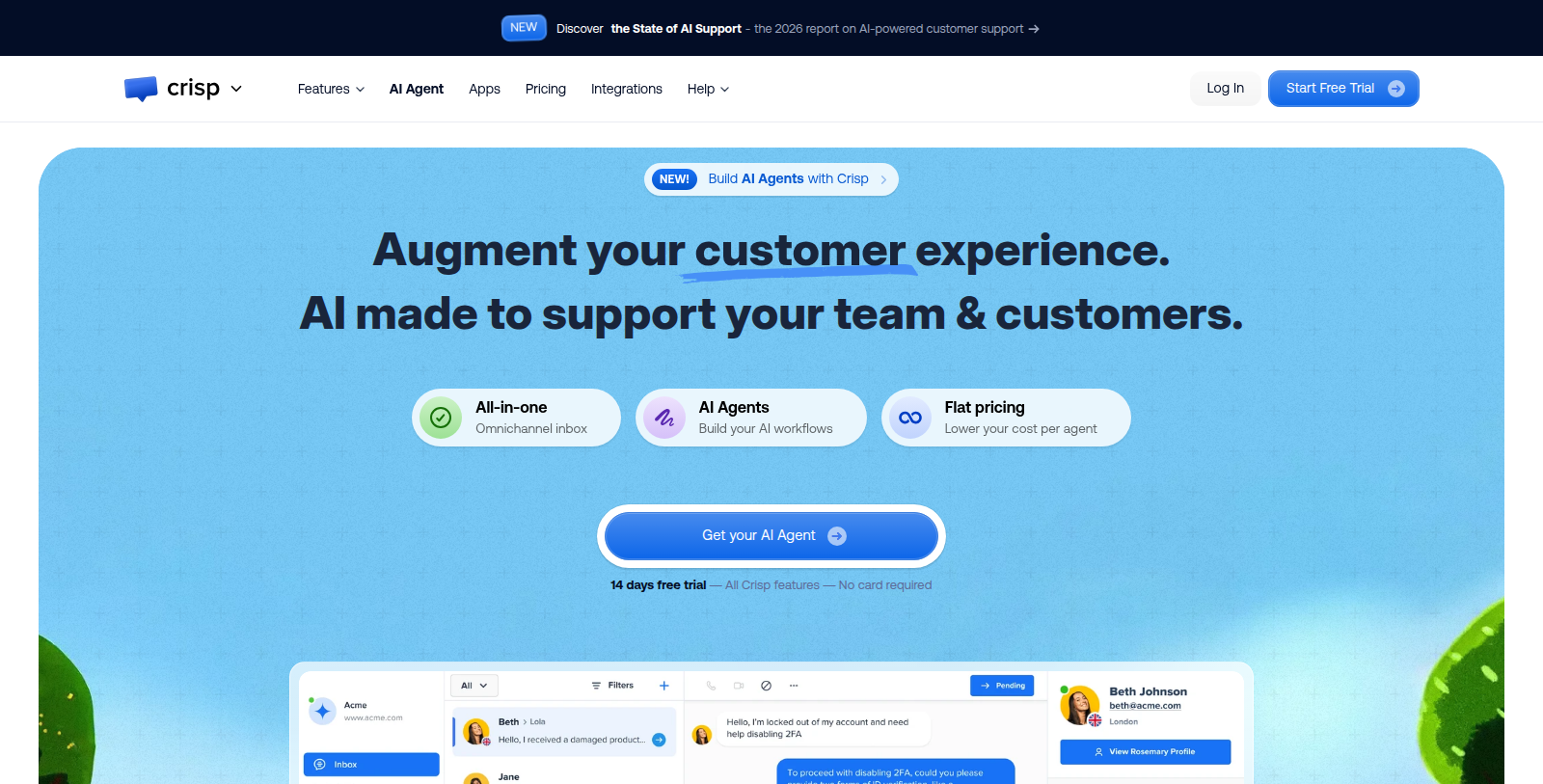Select Inbox in the preview sidebar
The height and width of the screenshot is (784, 1543).
point(371,765)
